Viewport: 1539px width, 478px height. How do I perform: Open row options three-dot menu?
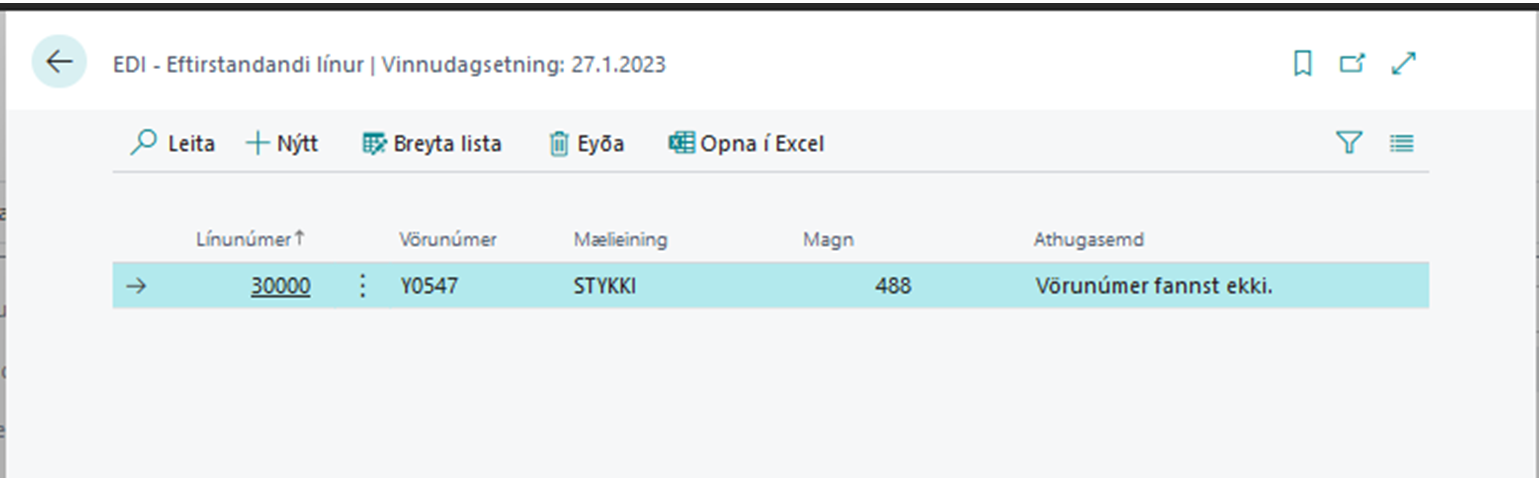363,287
